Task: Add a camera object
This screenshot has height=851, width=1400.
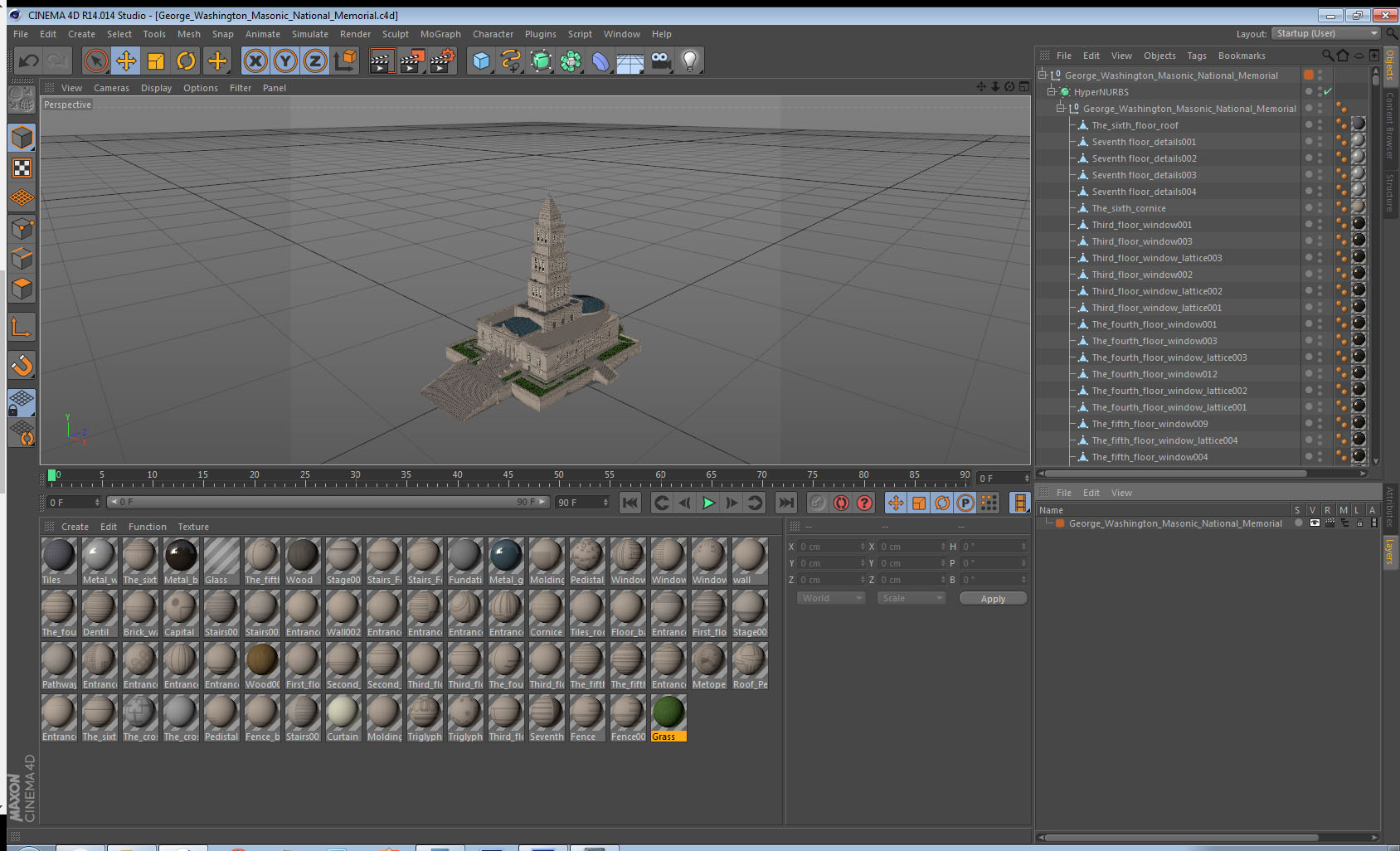Action: click(660, 61)
